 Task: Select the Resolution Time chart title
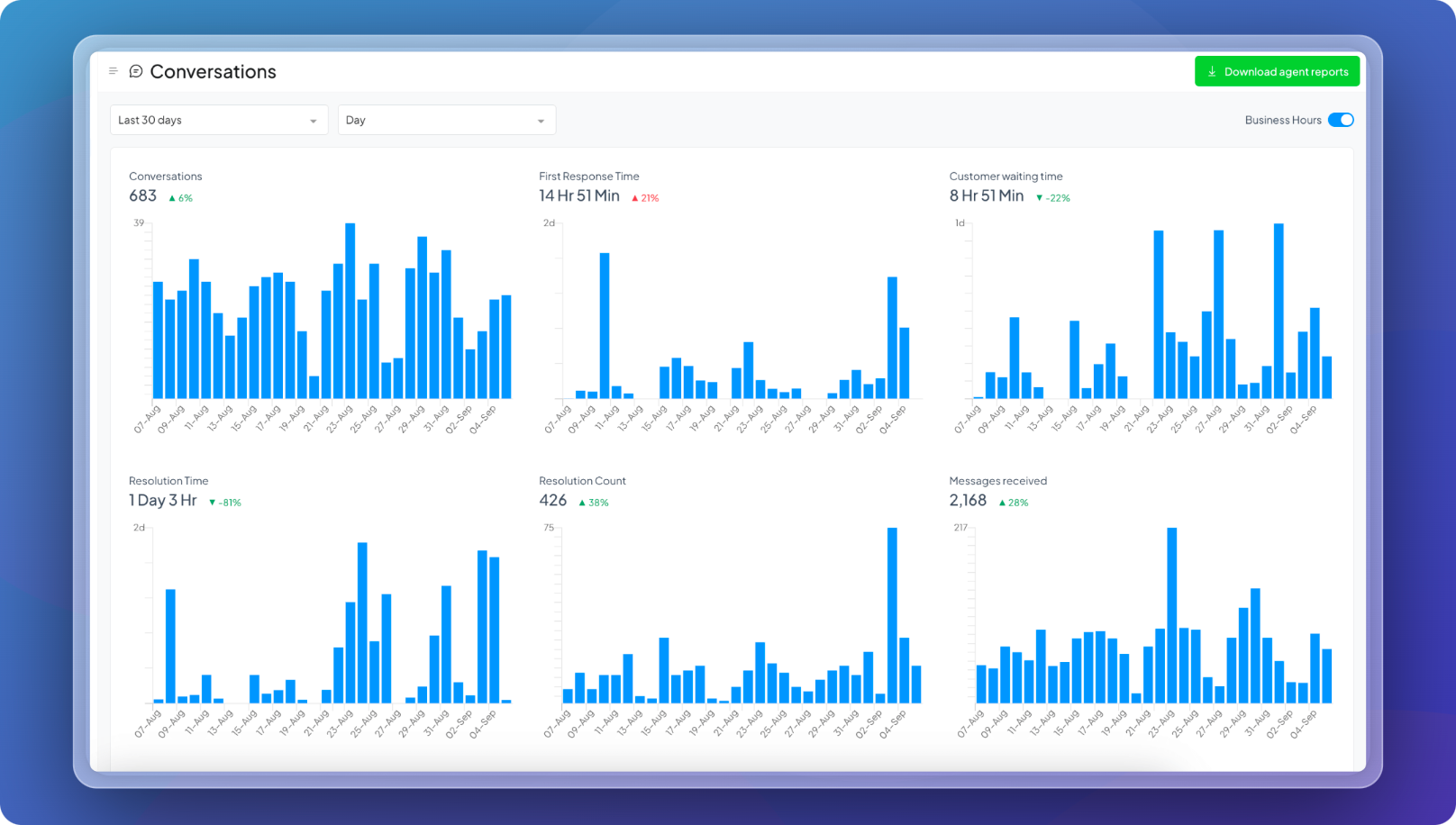tap(168, 481)
